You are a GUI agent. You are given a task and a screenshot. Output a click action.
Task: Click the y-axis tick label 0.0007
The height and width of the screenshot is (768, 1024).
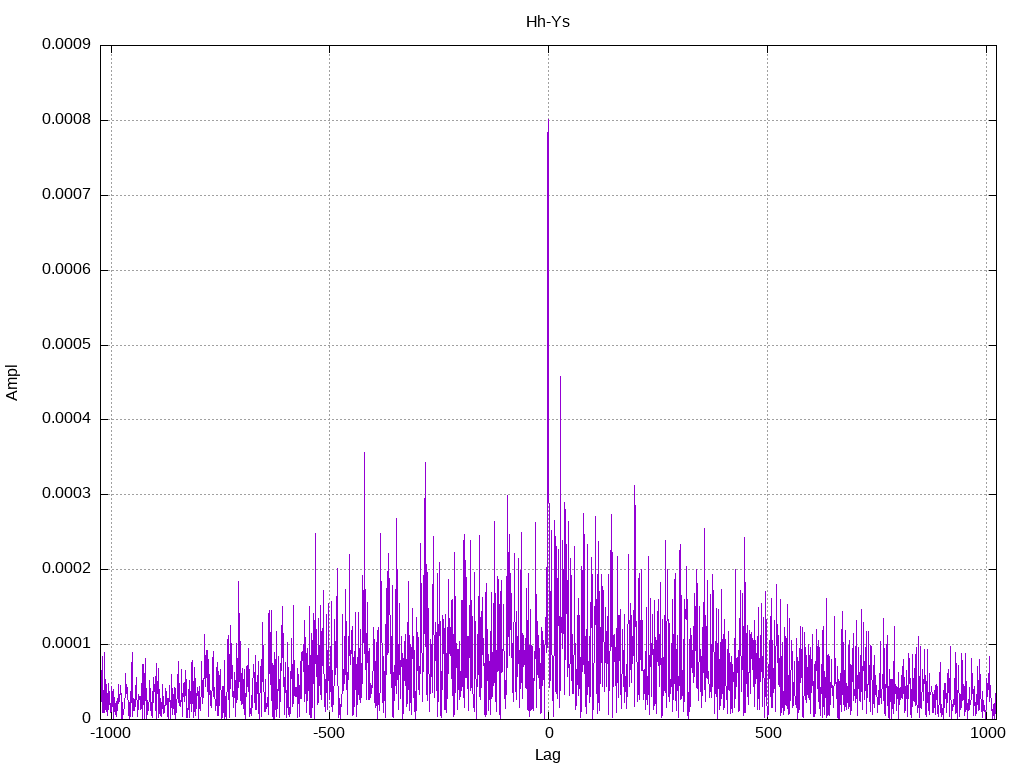67,195
